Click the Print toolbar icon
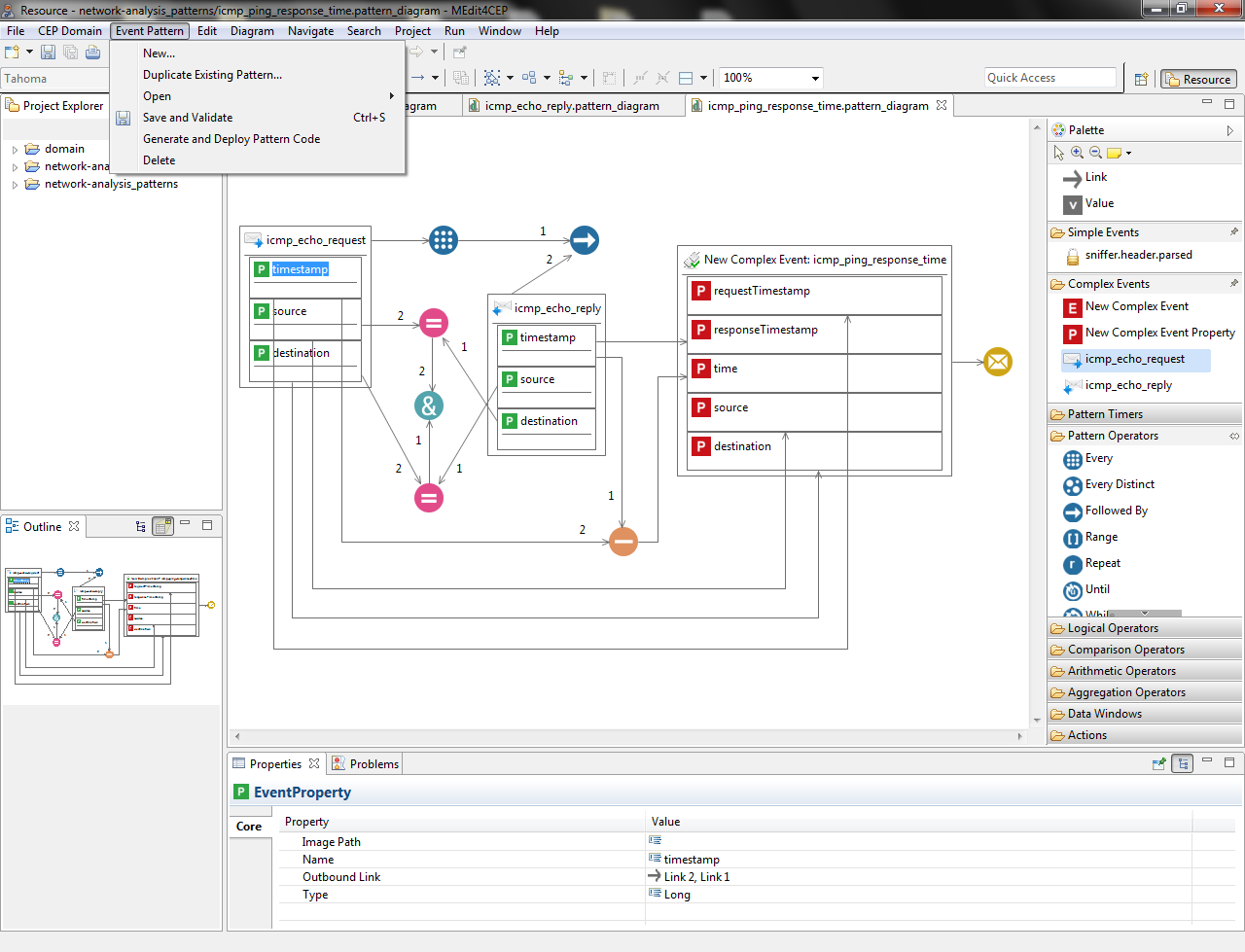This screenshot has width=1245, height=952. 92,53
